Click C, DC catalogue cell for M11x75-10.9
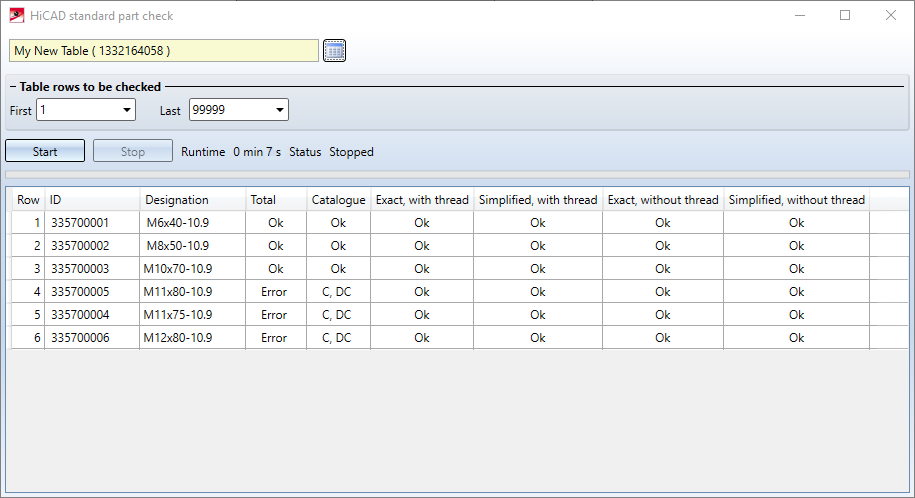Viewport: 915px width, 498px height. 337,315
